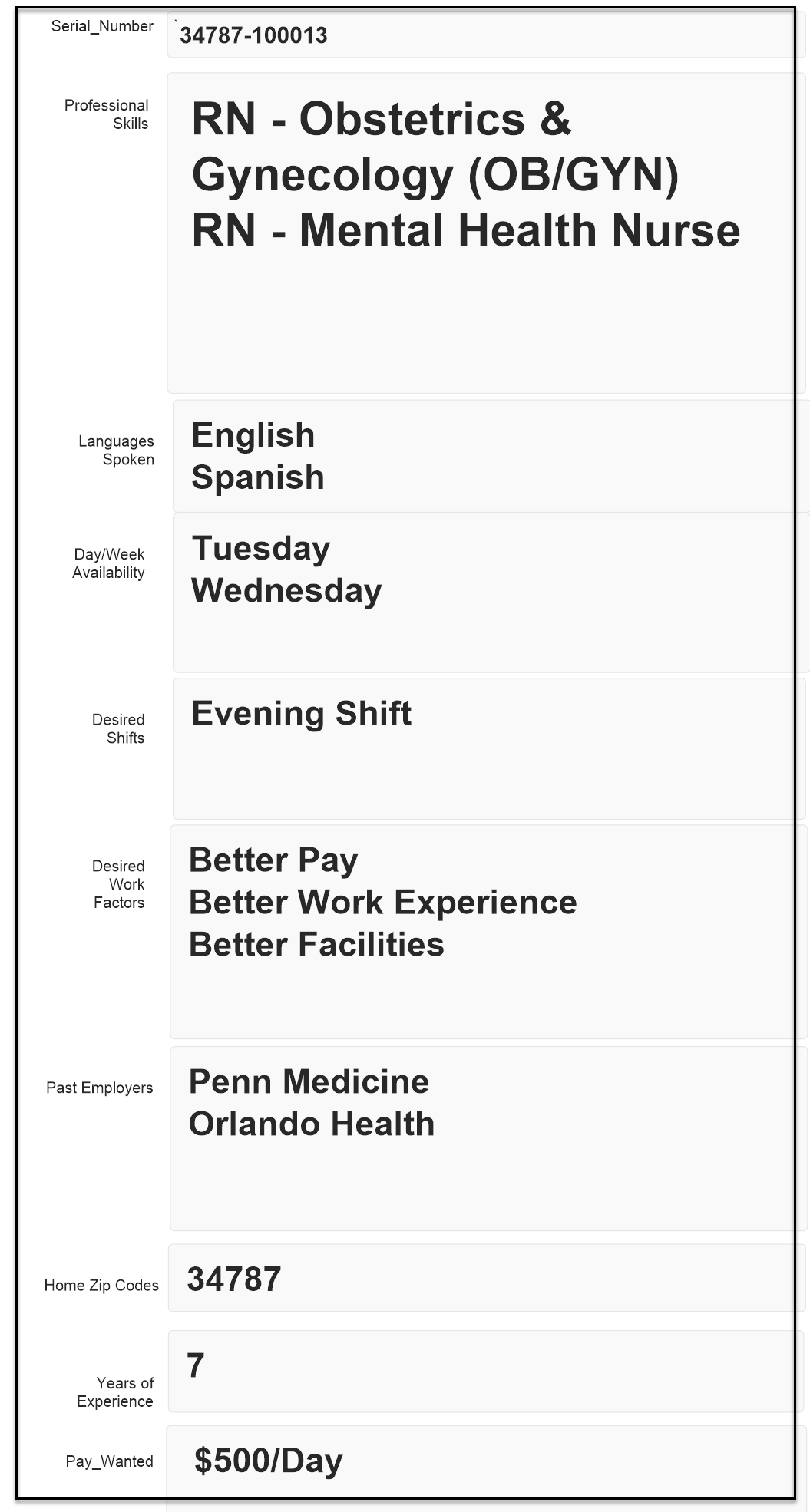Select 'English' in Languages Spoken field
The image size is (810, 1512).
[x=253, y=435]
